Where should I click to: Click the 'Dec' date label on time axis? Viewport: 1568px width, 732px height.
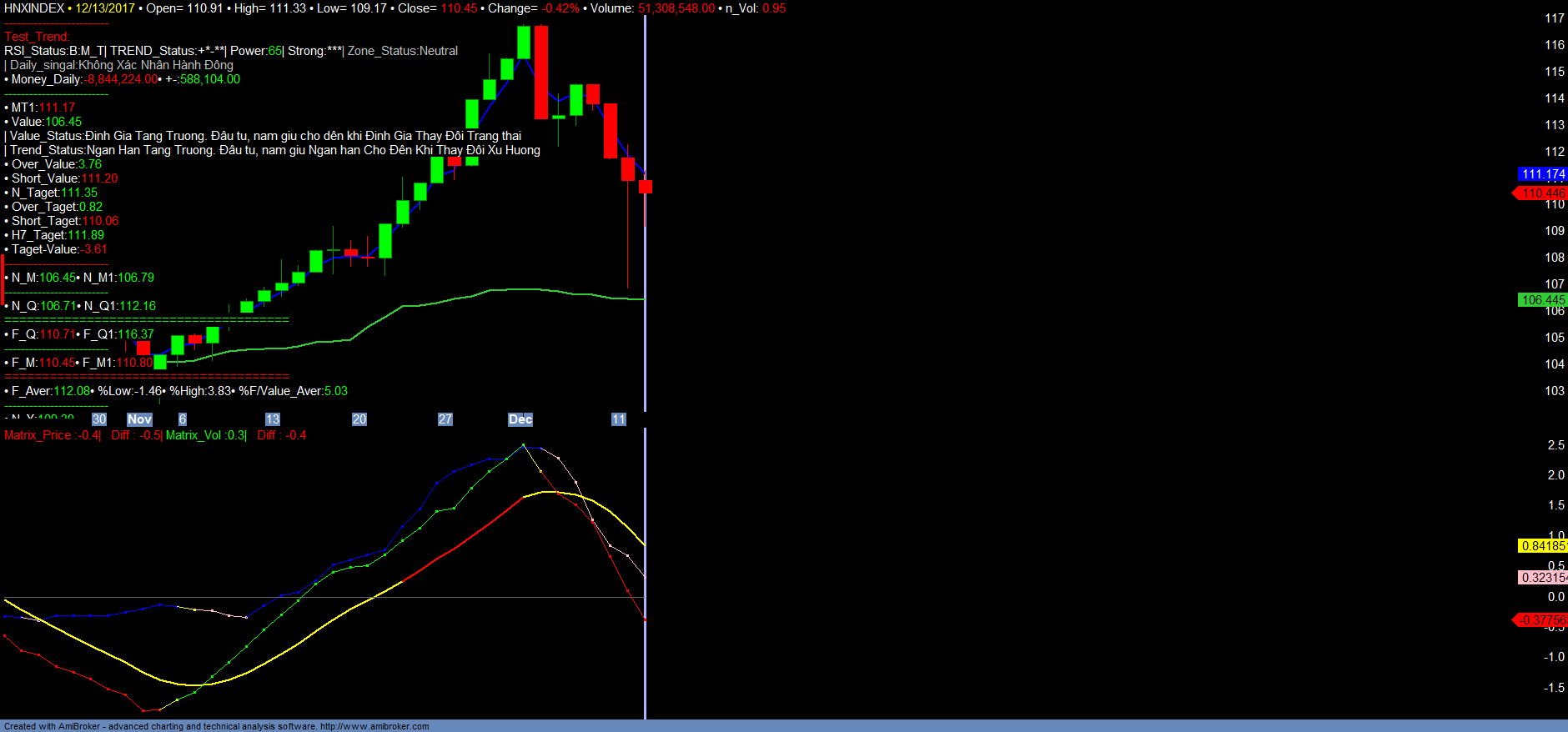tap(520, 419)
